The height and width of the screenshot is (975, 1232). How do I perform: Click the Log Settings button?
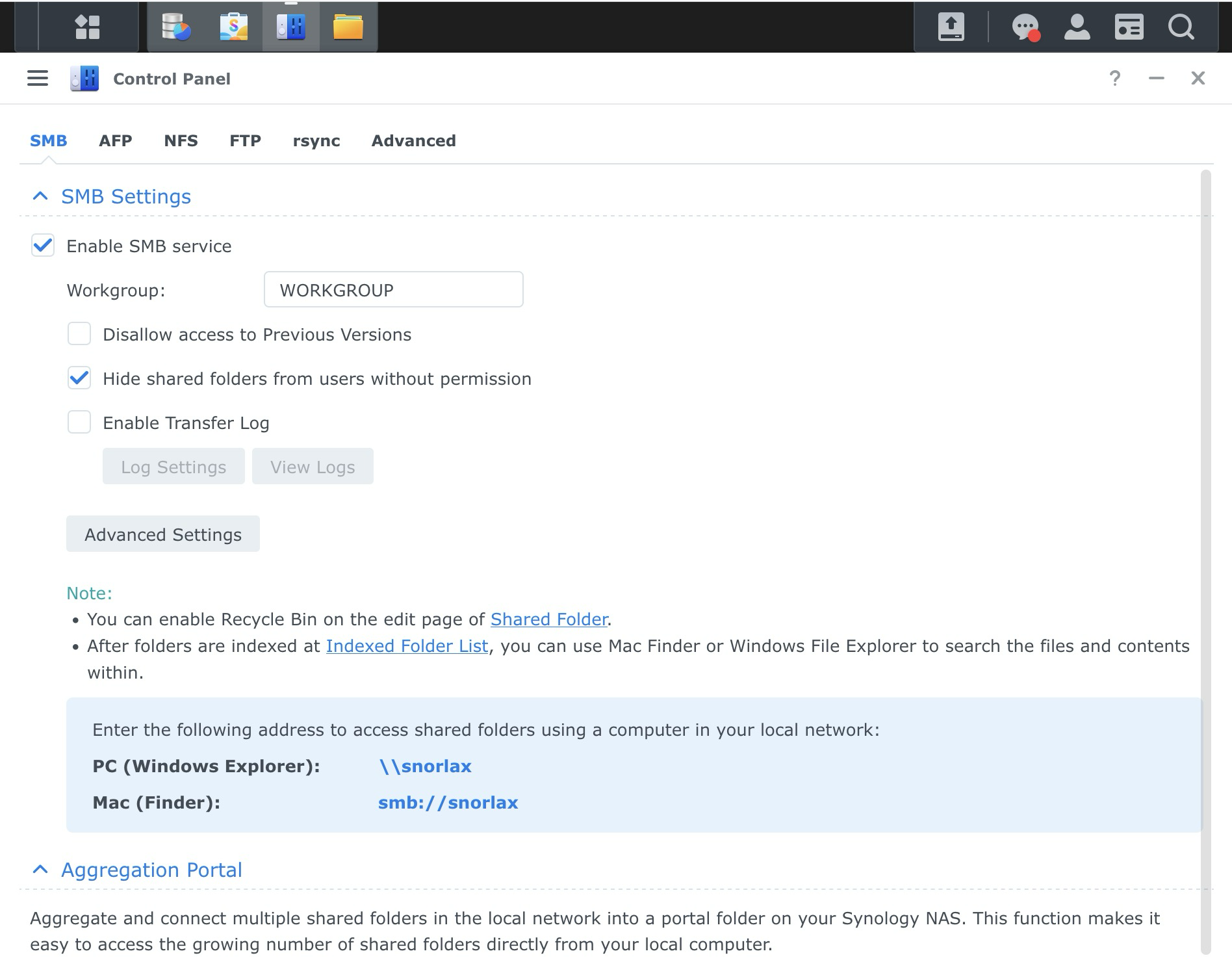tap(173, 466)
